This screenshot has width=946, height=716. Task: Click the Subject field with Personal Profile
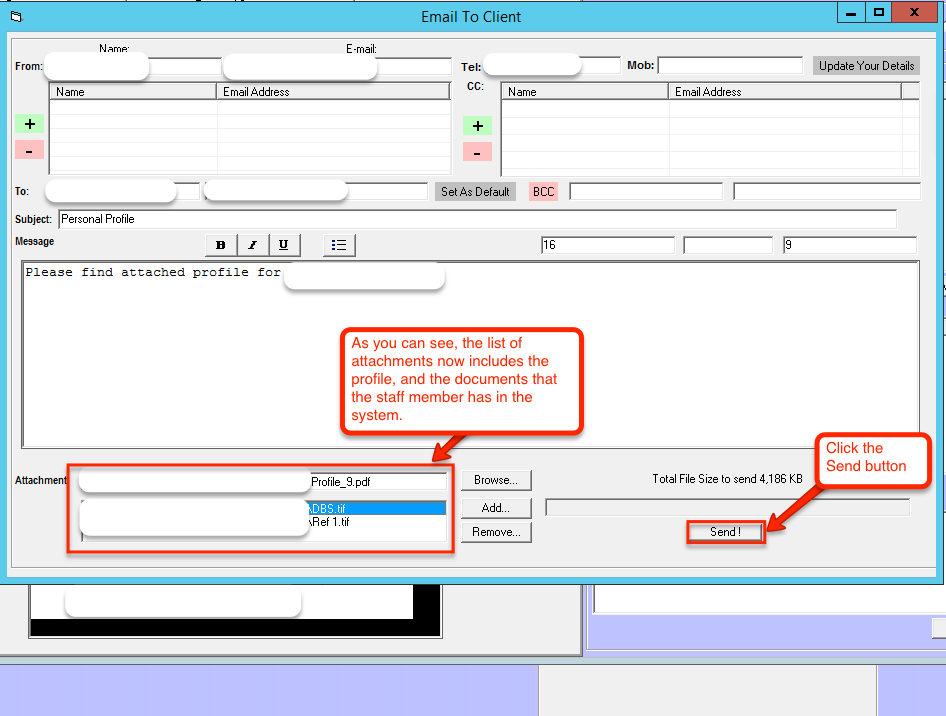click(476, 219)
